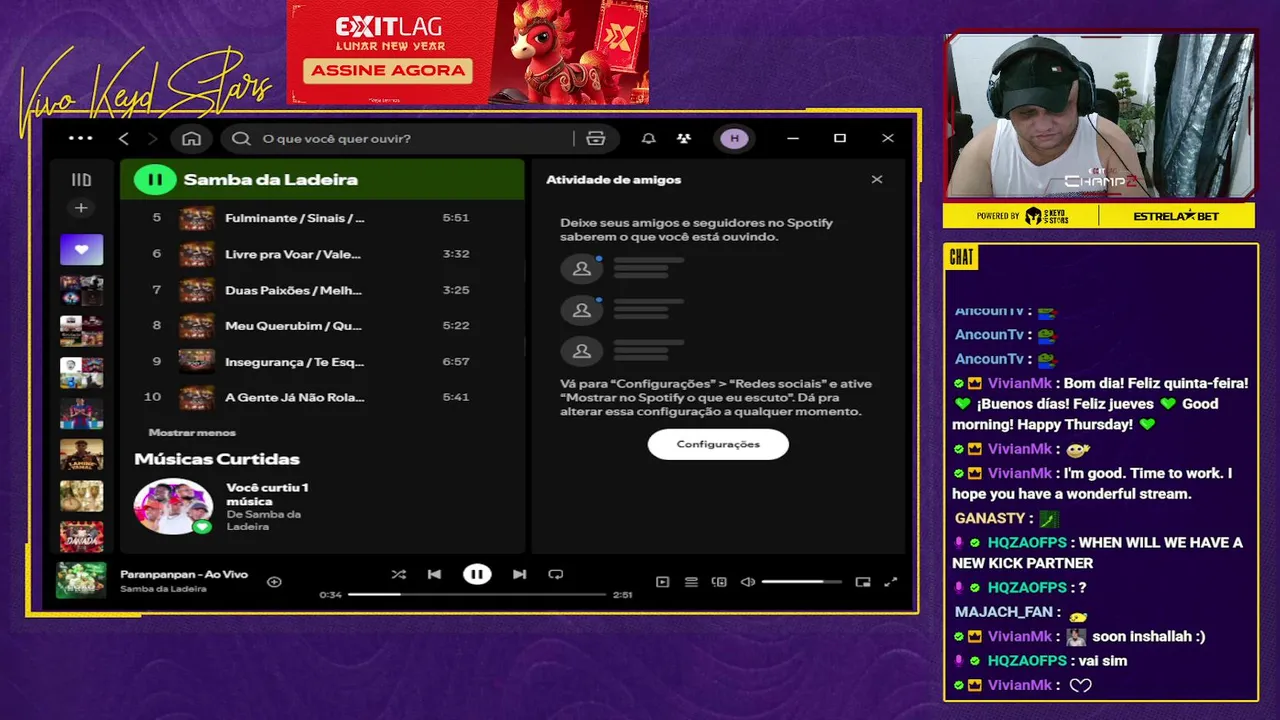Open the profile avatar 'H' menu
1280x720 pixels.
(x=735, y=138)
